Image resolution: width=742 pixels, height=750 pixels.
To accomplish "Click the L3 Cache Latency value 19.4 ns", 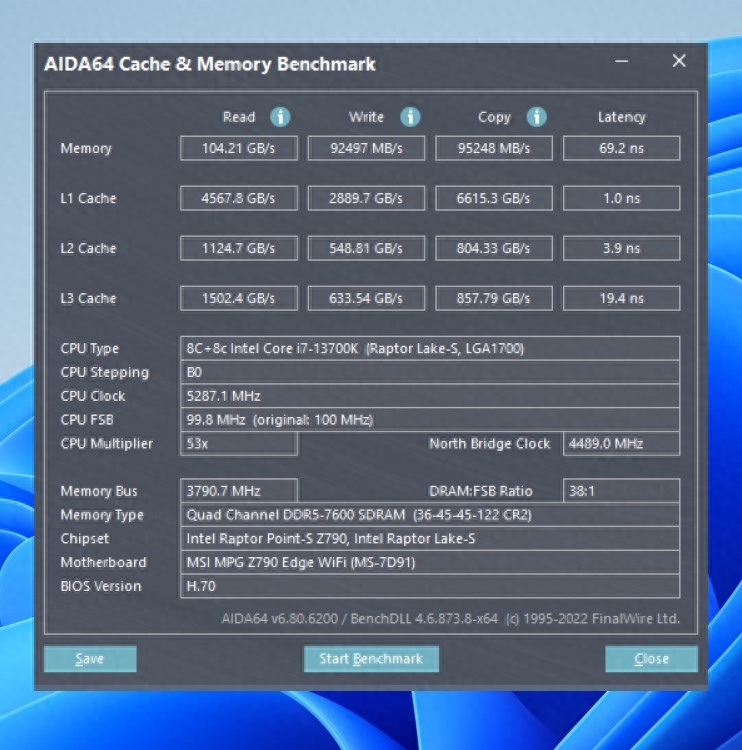I will tap(621, 298).
